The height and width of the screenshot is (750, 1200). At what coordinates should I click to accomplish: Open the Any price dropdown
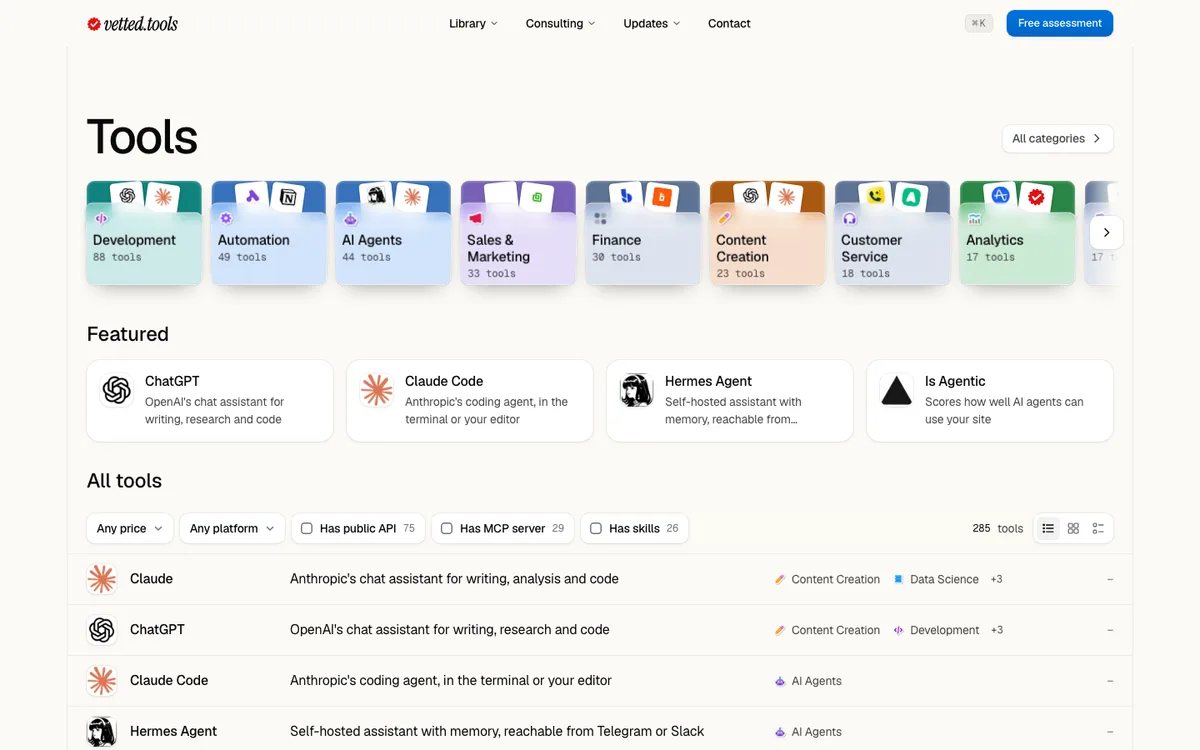tap(130, 528)
